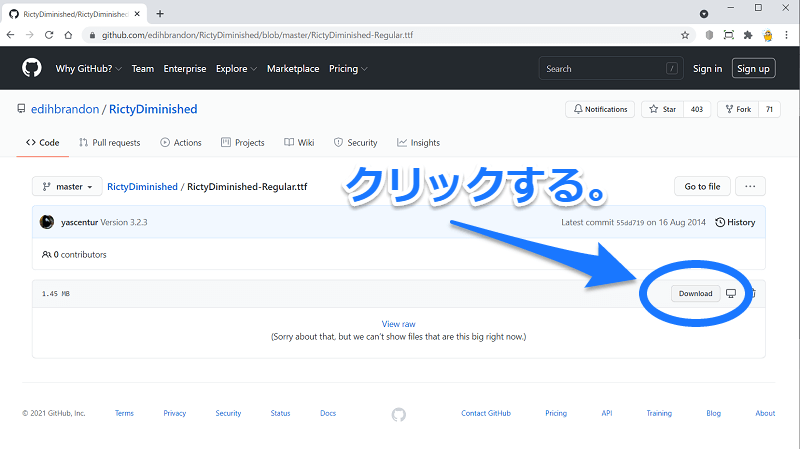Open the commit History link

click(x=735, y=222)
